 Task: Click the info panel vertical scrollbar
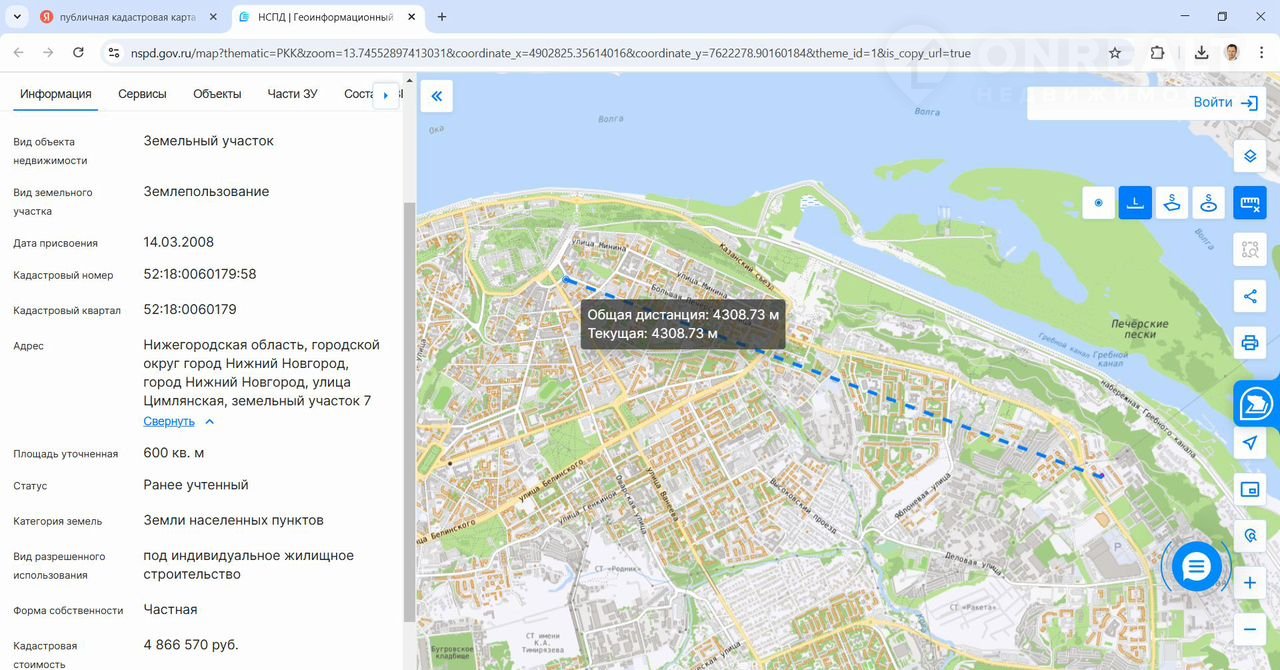click(x=408, y=400)
